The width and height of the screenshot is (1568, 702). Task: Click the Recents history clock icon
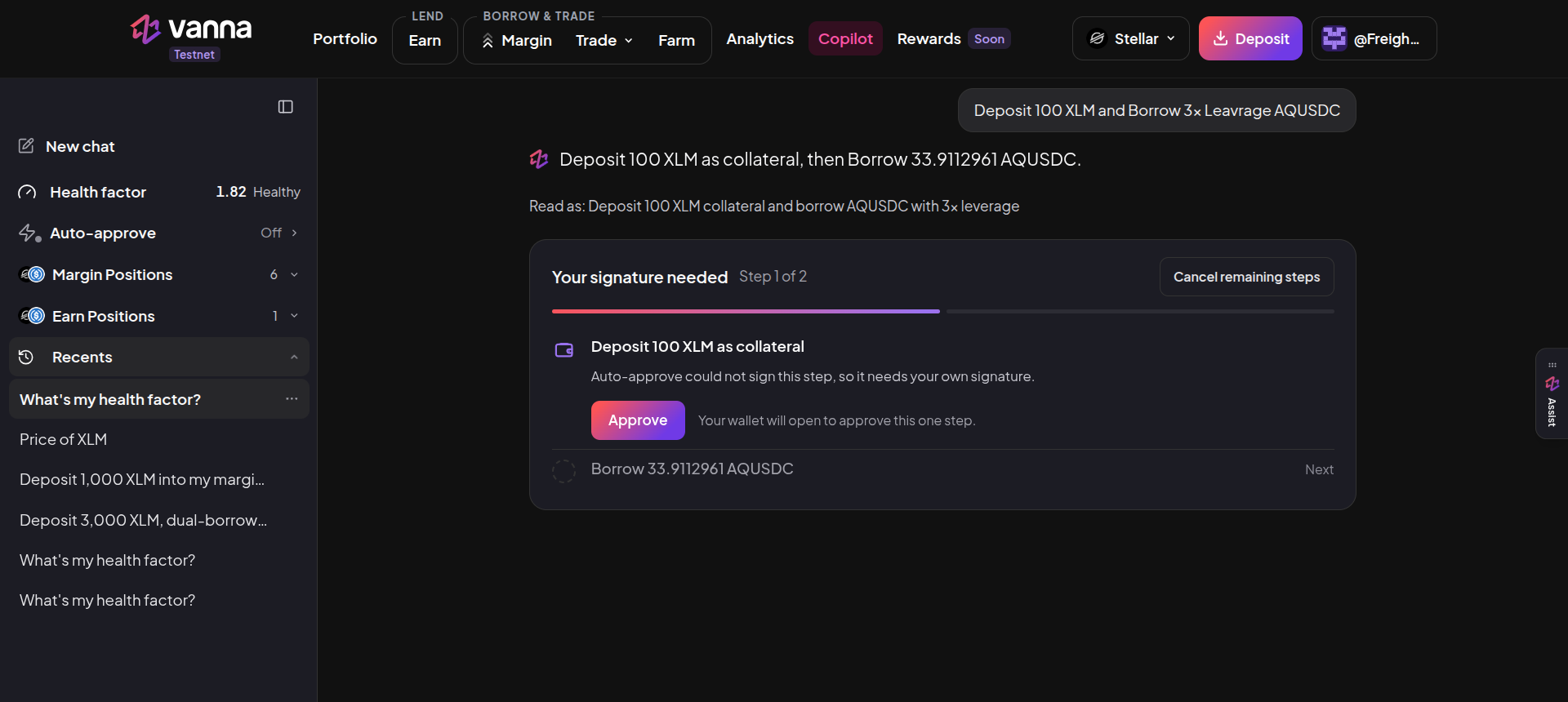tap(26, 357)
